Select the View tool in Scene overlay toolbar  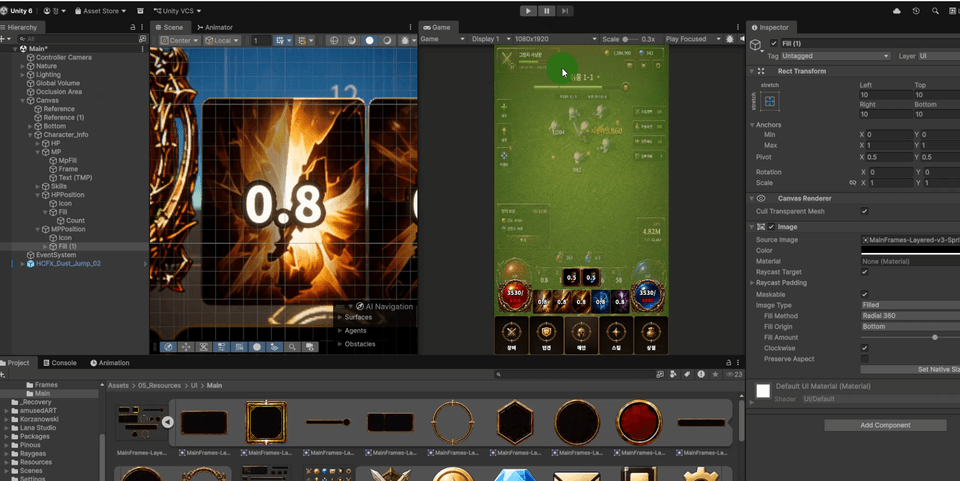[168, 347]
